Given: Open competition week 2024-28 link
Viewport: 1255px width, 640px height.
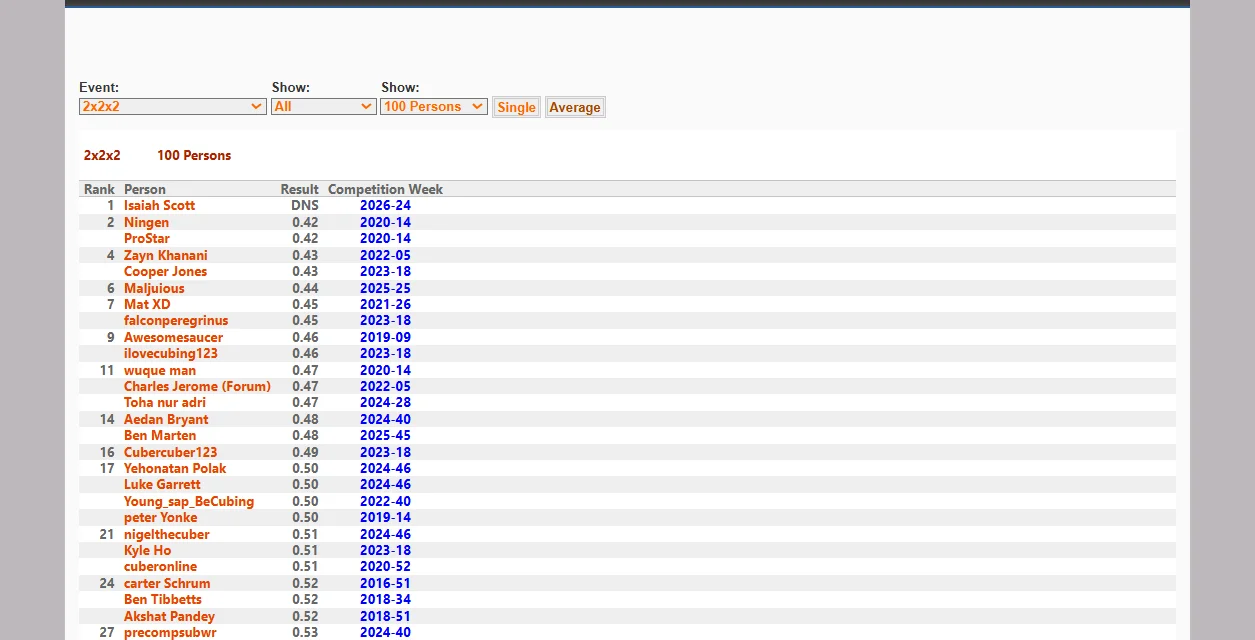Looking at the screenshot, I should tap(385, 403).
